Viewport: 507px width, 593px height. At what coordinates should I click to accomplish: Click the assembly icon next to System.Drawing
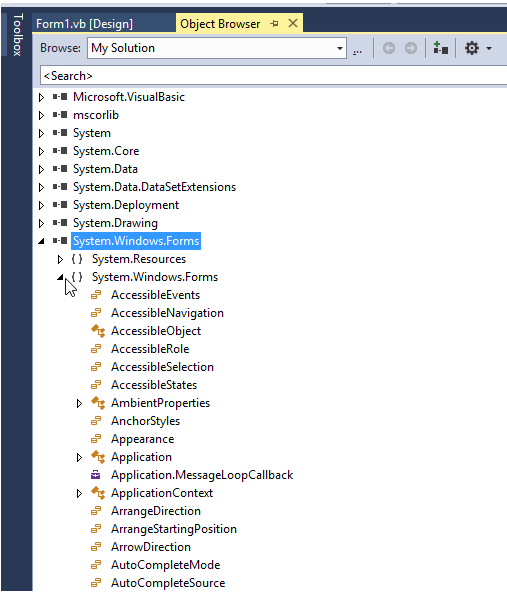click(60, 223)
